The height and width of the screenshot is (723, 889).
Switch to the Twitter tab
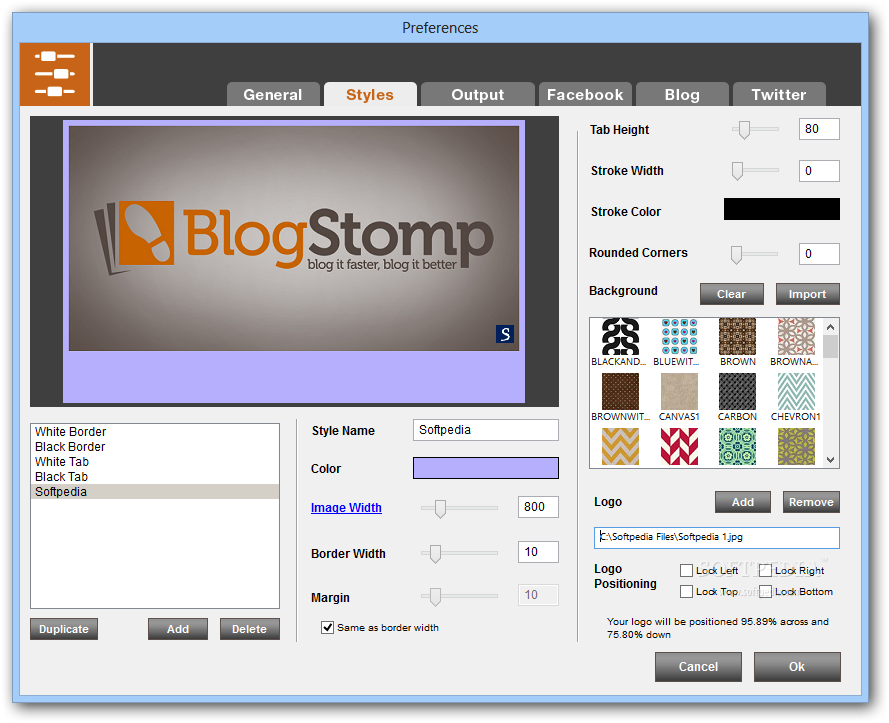pos(779,94)
